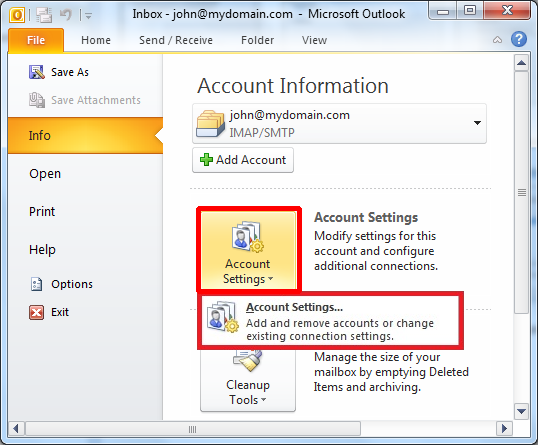
Task: Click the Account Information heading
Action: click(293, 85)
